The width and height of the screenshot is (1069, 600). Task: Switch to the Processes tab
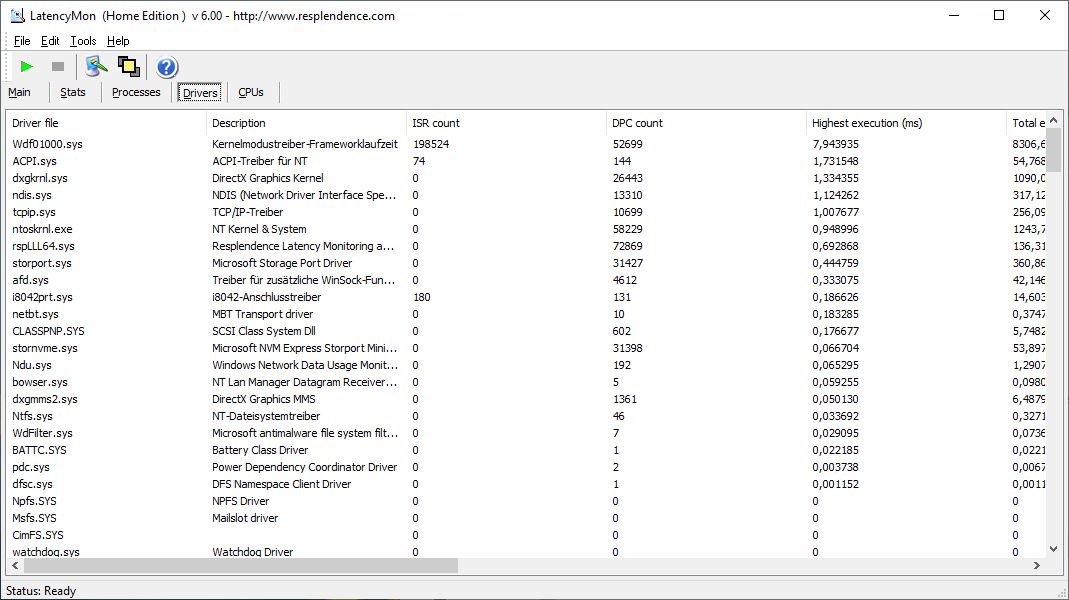point(136,92)
